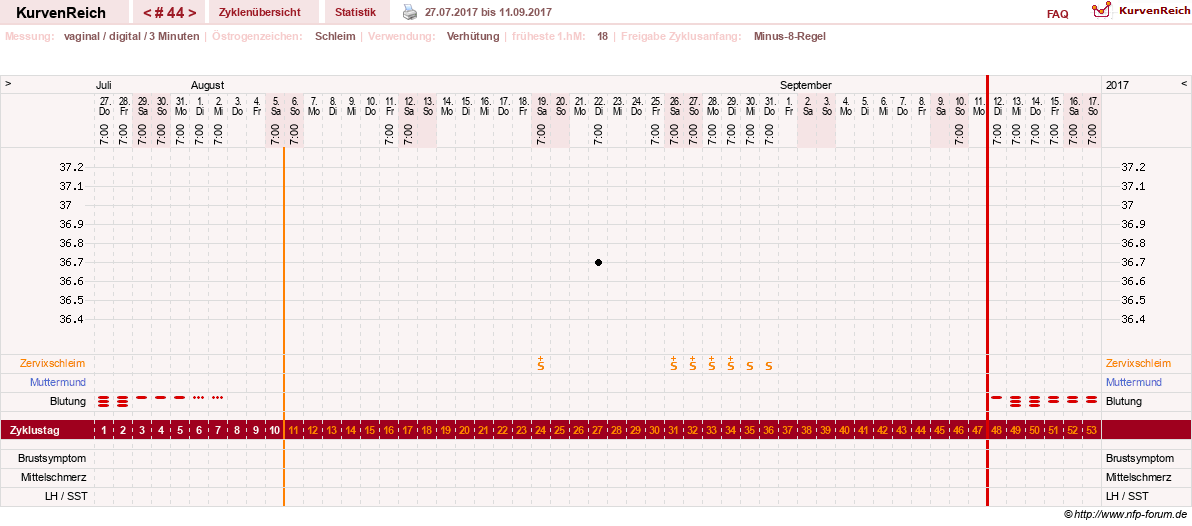Click the left Blutung row label
This screenshot has height=526, width=1192.
coord(67,401)
